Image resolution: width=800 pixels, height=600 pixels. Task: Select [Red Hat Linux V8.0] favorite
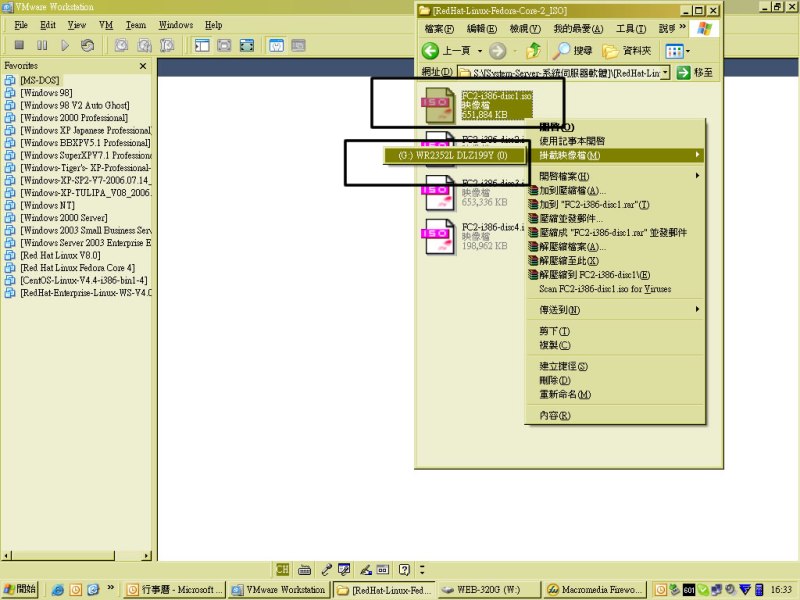pyautogui.click(x=60, y=255)
